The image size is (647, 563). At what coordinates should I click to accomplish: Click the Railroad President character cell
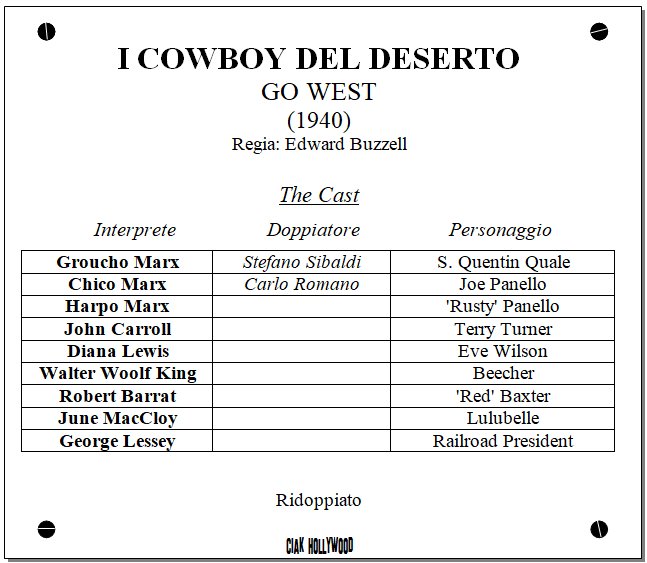tap(503, 441)
